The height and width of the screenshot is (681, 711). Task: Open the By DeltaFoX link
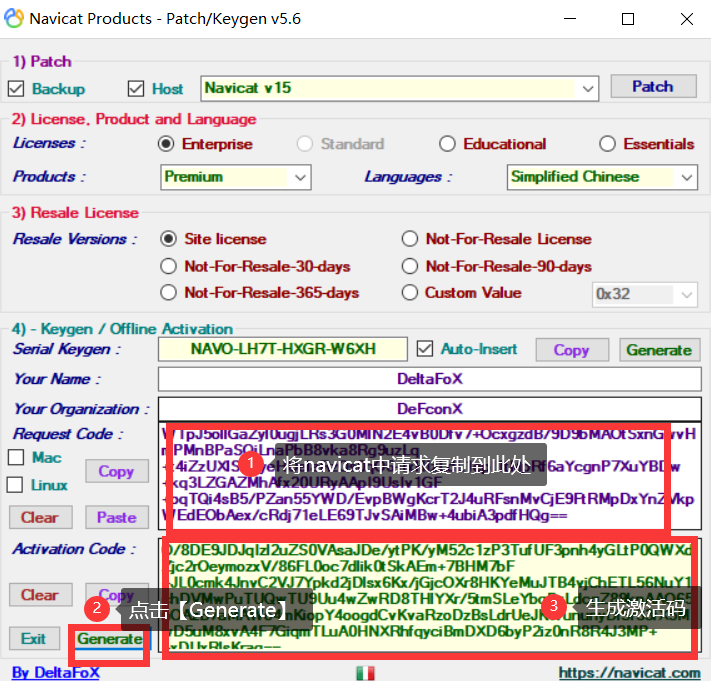pos(55,672)
